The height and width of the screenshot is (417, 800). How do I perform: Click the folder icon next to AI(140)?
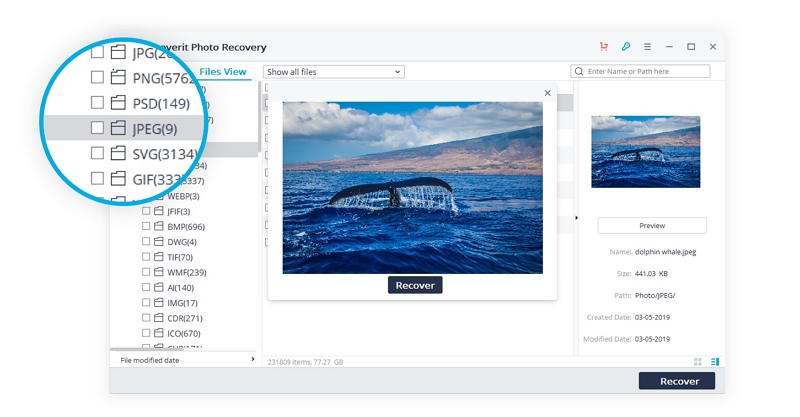point(159,287)
